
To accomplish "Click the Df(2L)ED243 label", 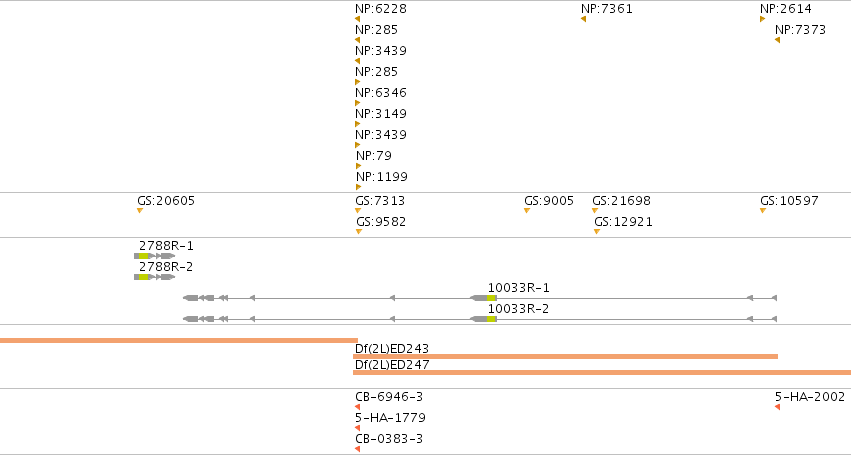I will tap(392, 349).
